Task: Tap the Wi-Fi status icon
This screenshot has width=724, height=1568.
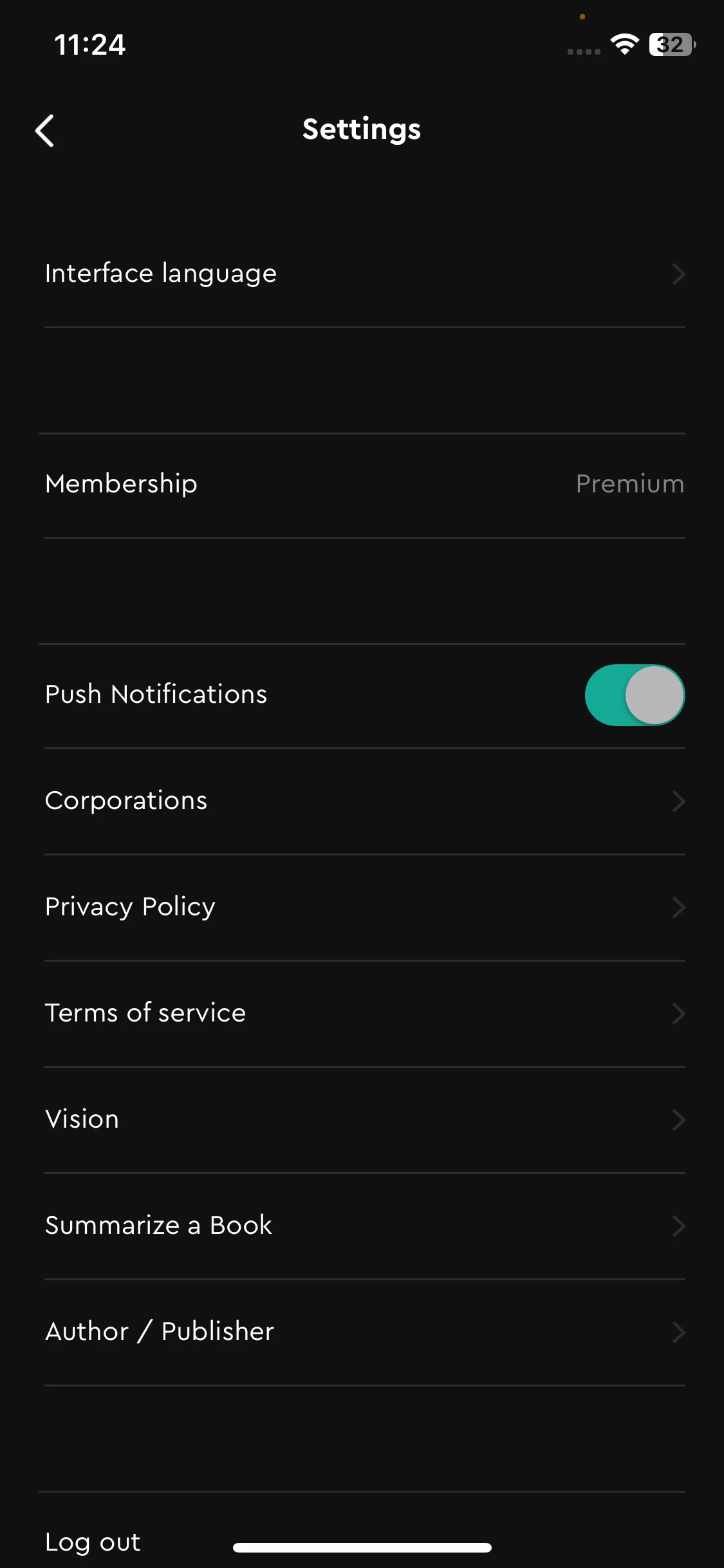Action: click(x=624, y=44)
